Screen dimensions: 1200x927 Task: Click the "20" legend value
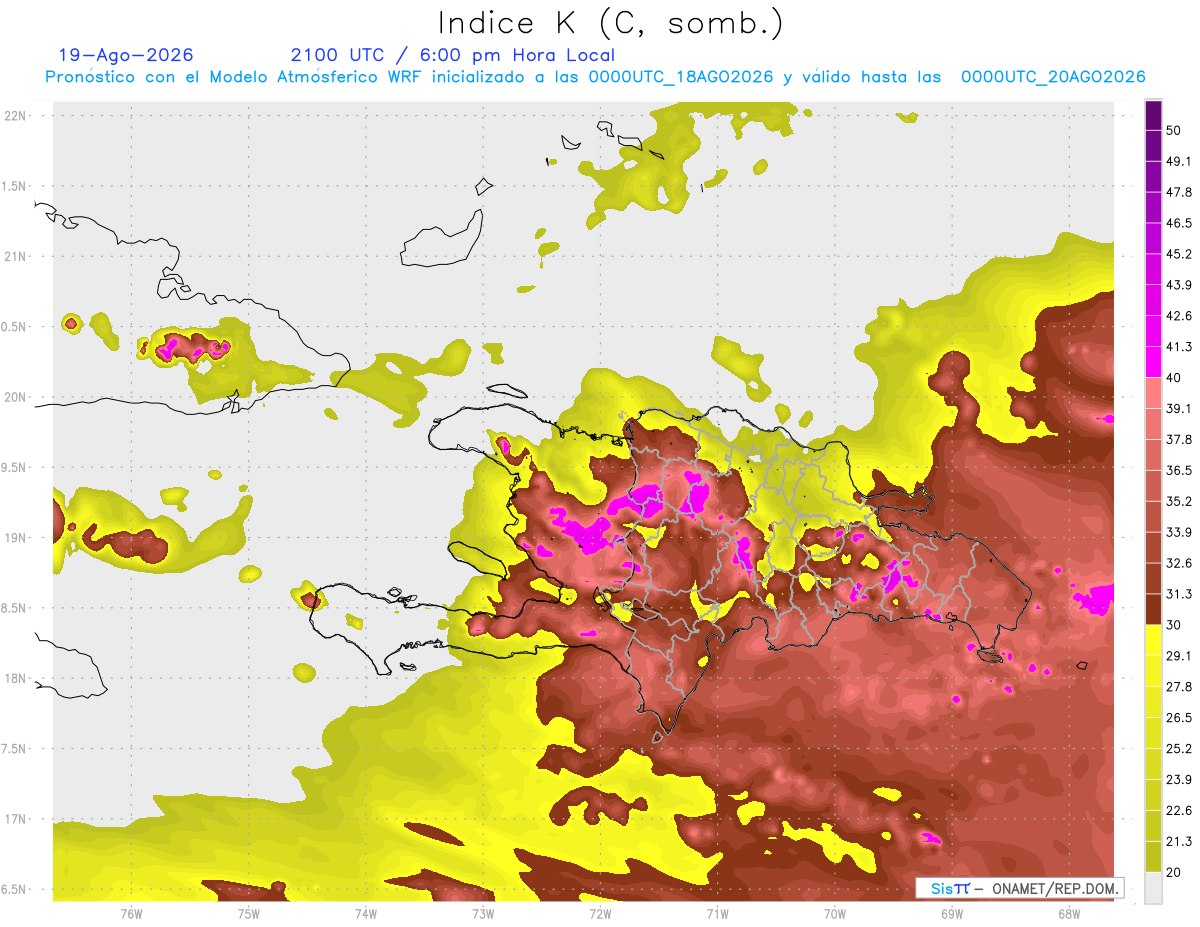click(1174, 873)
